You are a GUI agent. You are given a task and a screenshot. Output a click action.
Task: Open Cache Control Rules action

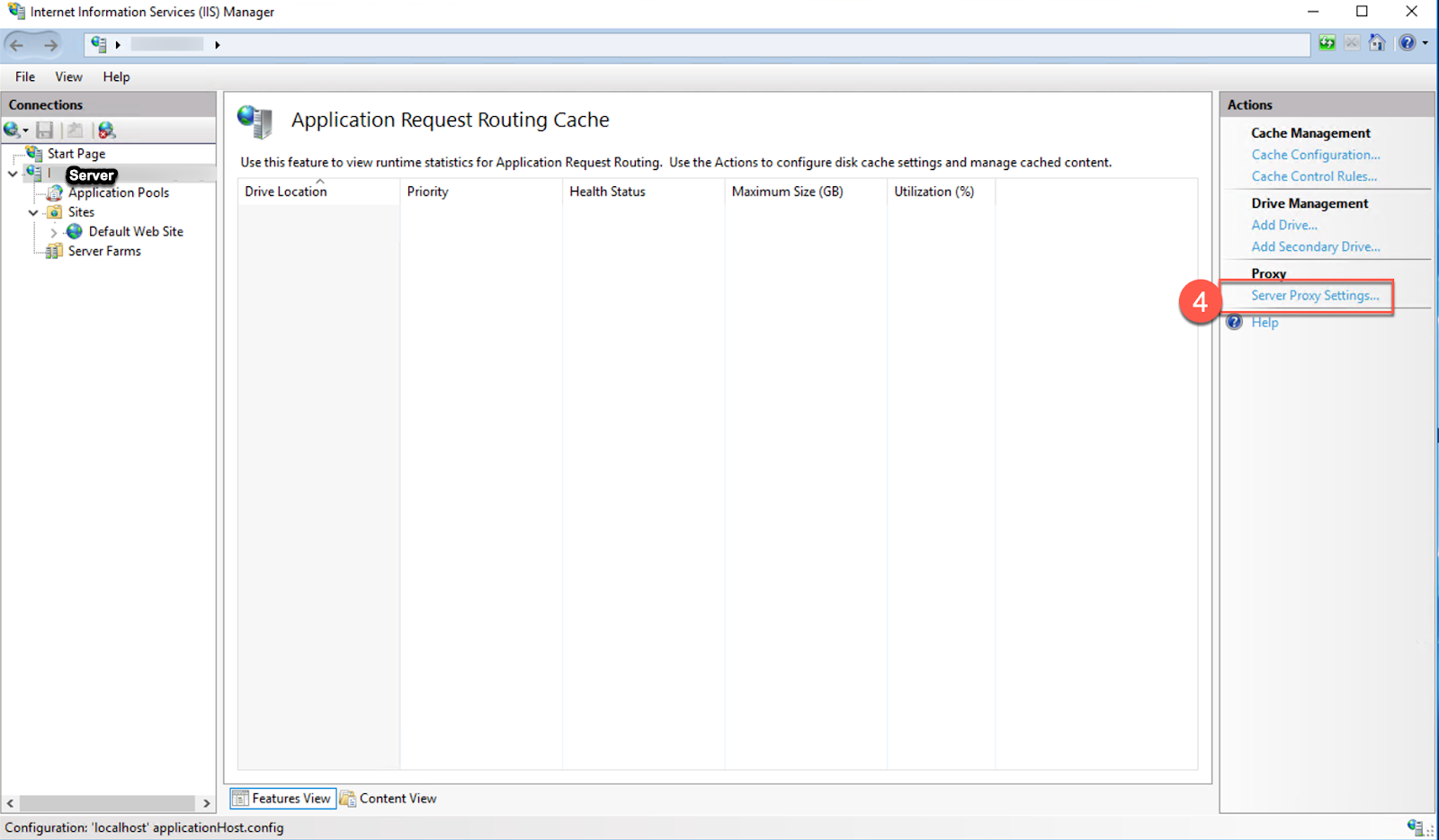(1314, 176)
